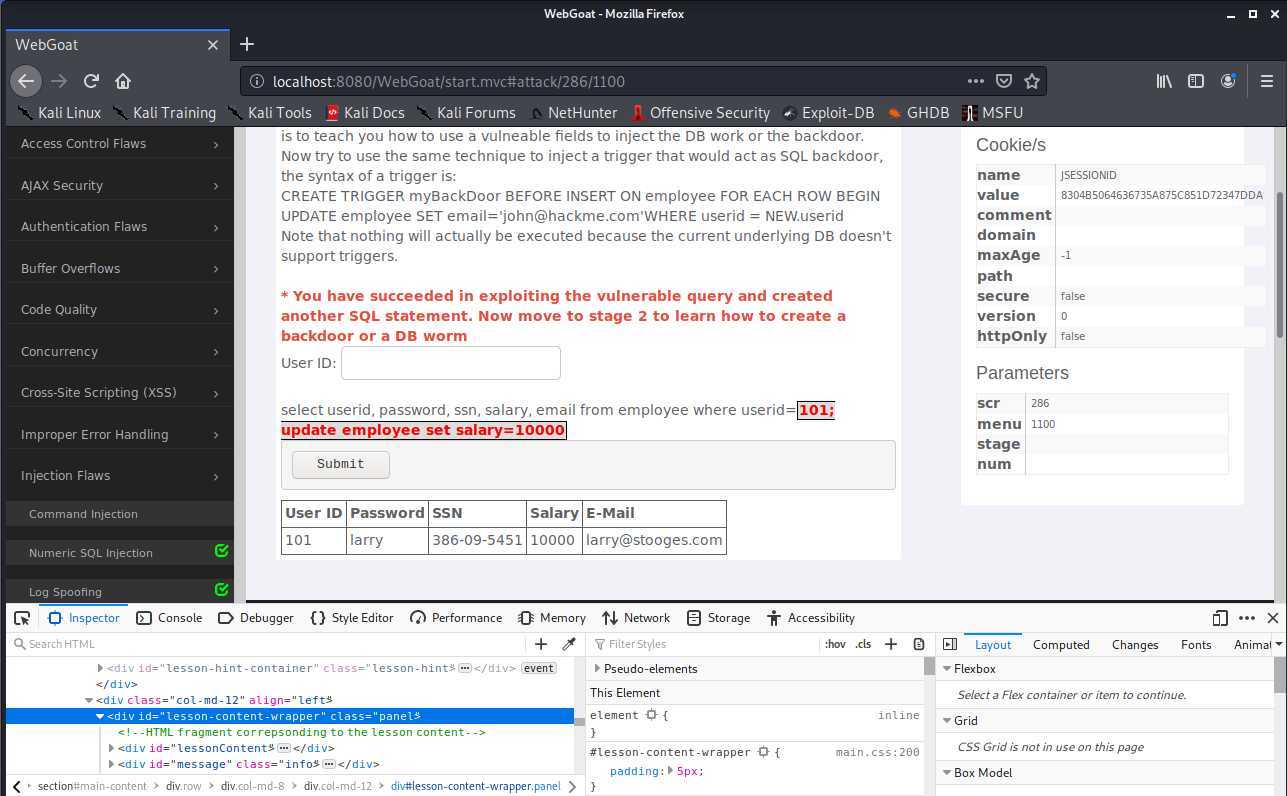This screenshot has width=1287, height=796.
Task: Expand the padding property triangle
Action: (669, 771)
